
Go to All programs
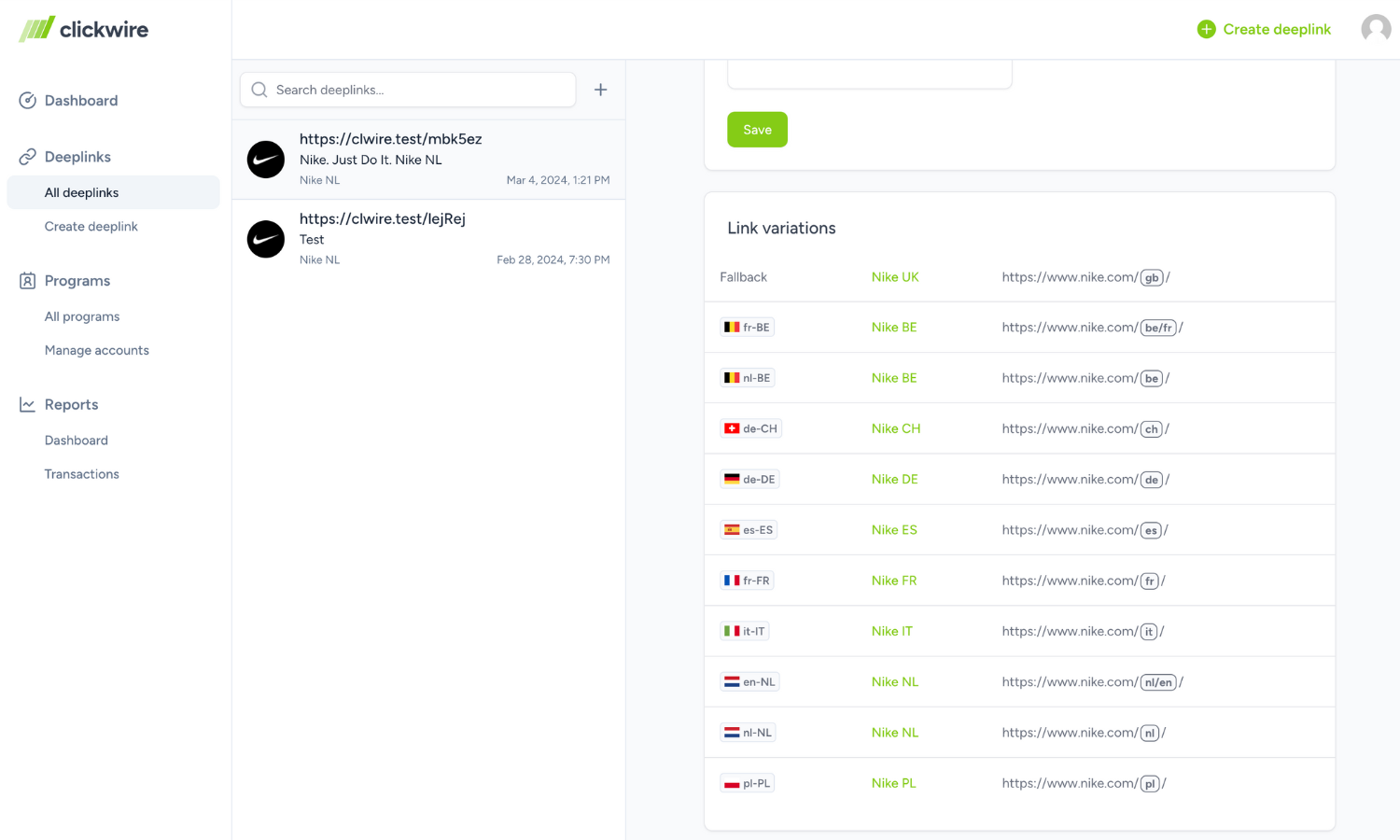pyautogui.click(x=82, y=316)
